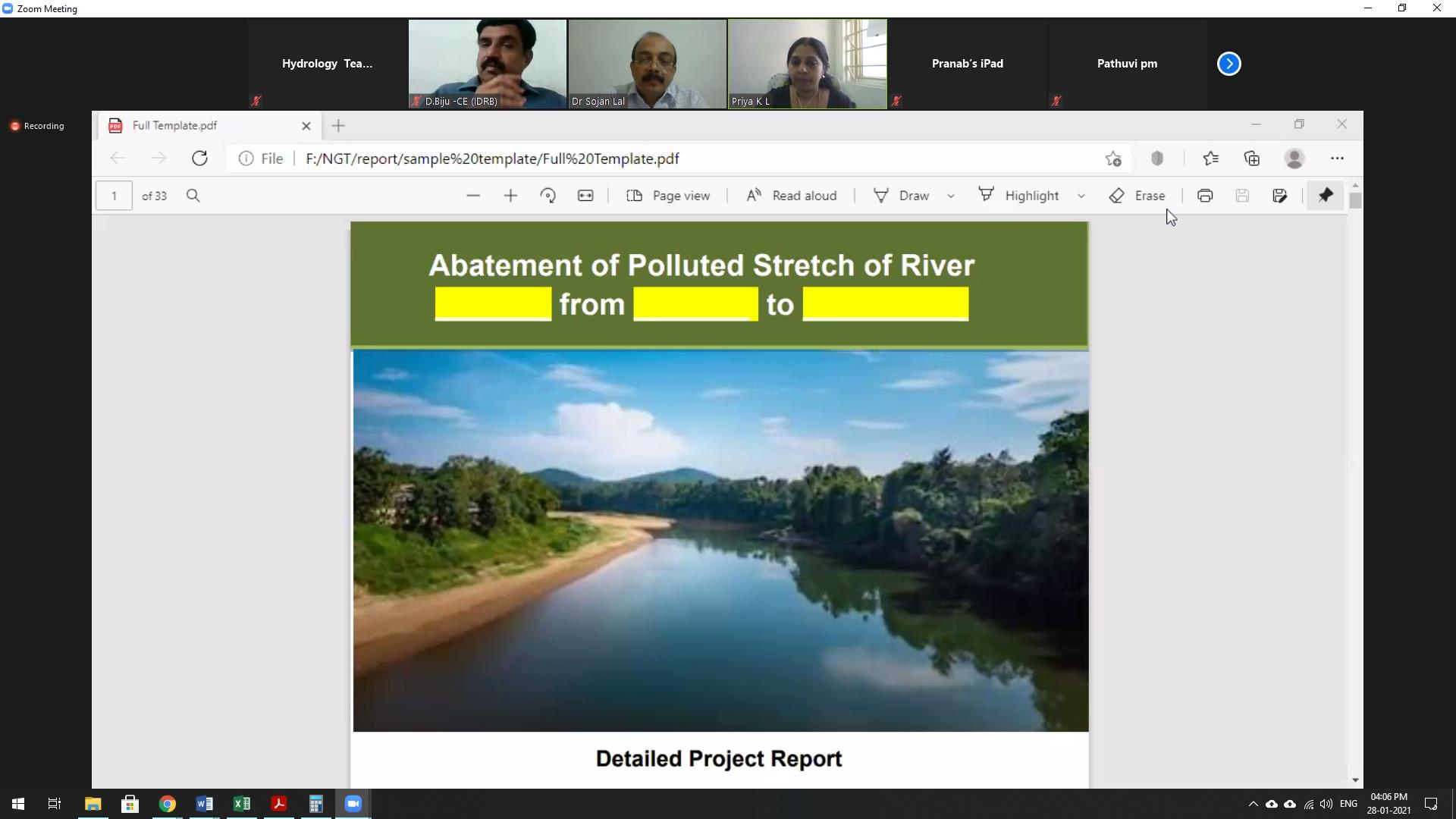1456x819 pixels.
Task: Expand the Draw options dropdown arrow
Action: coord(951,196)
